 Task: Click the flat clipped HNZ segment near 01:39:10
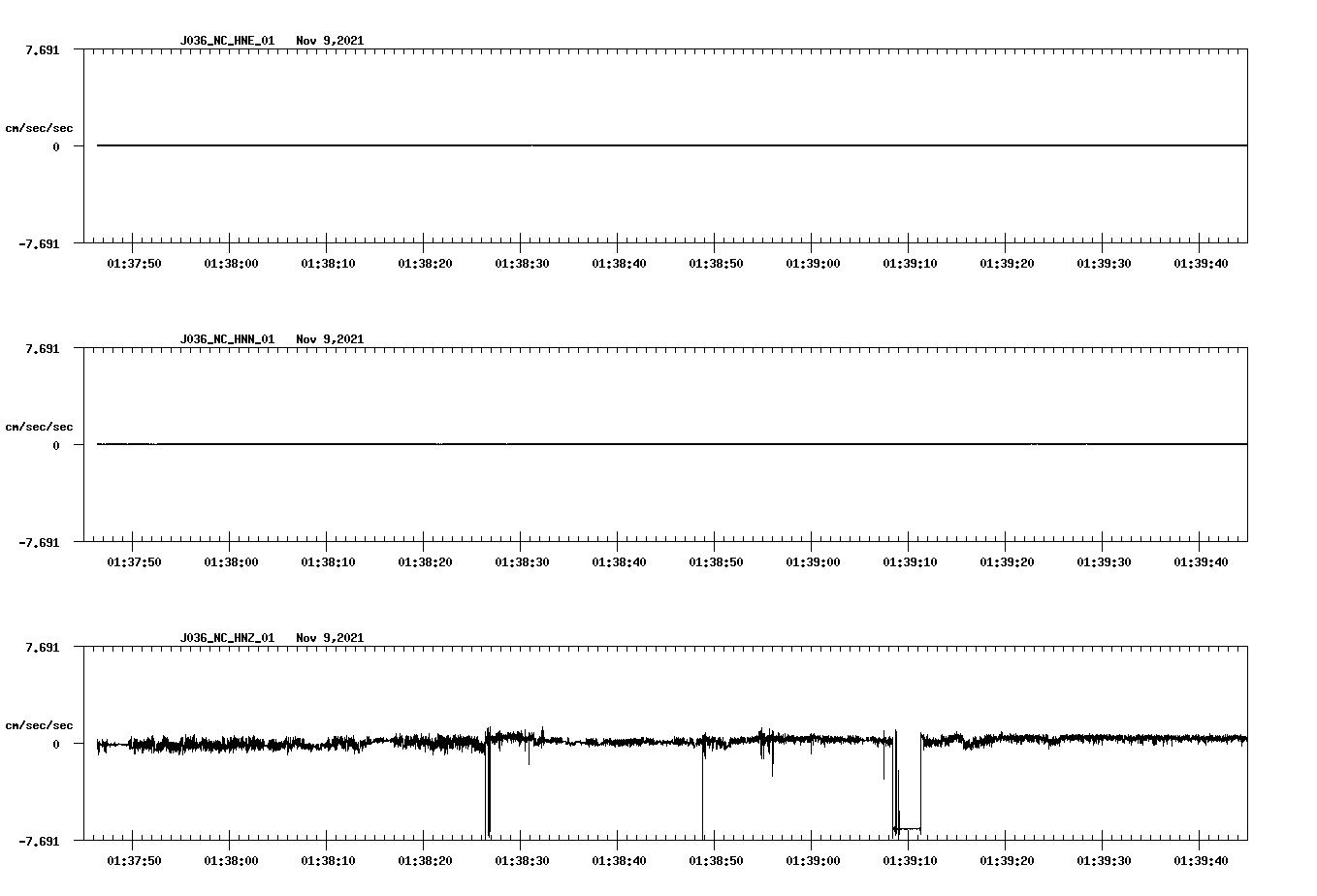click(x=910, y=829)
